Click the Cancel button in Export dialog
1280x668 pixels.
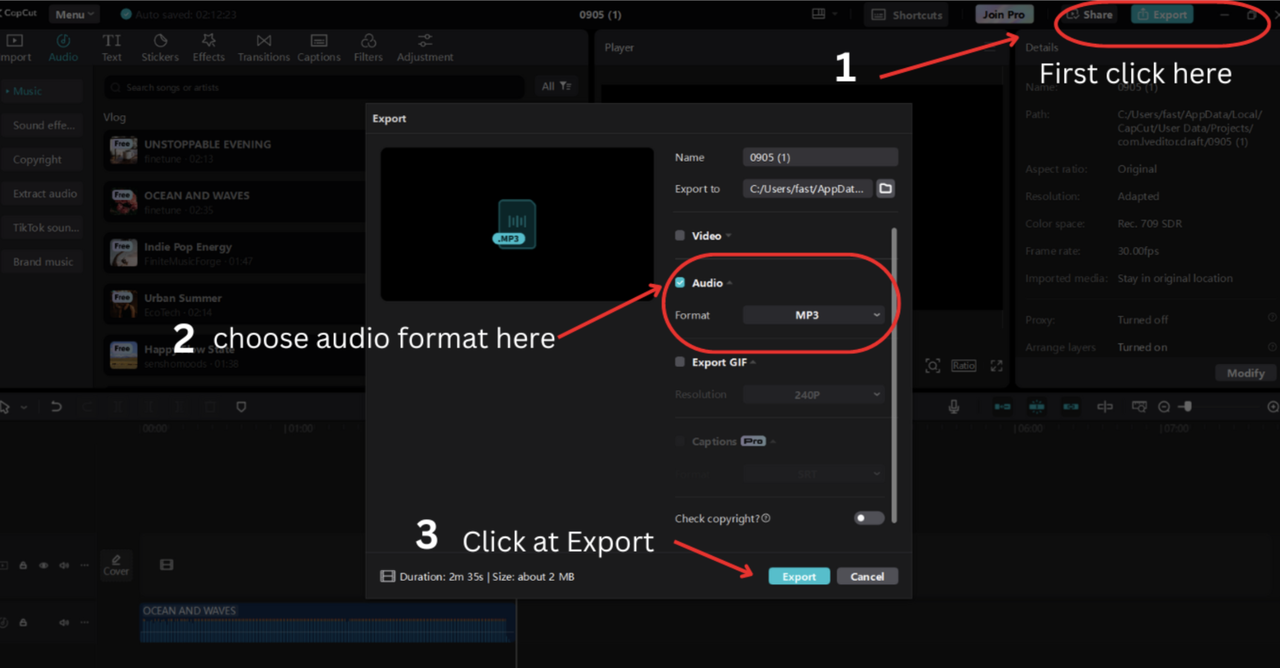(x=867, y=576)
